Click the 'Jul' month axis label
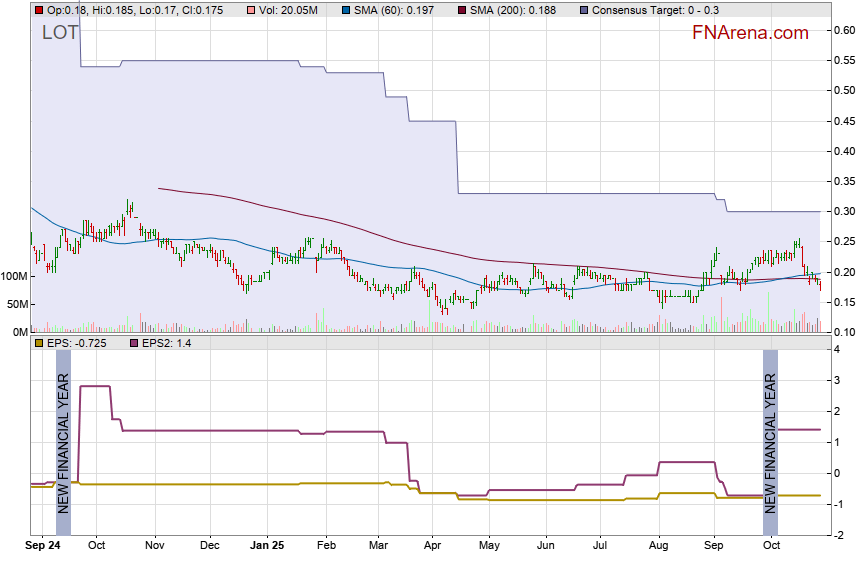859x566 pixels. (x=601, y=546)
